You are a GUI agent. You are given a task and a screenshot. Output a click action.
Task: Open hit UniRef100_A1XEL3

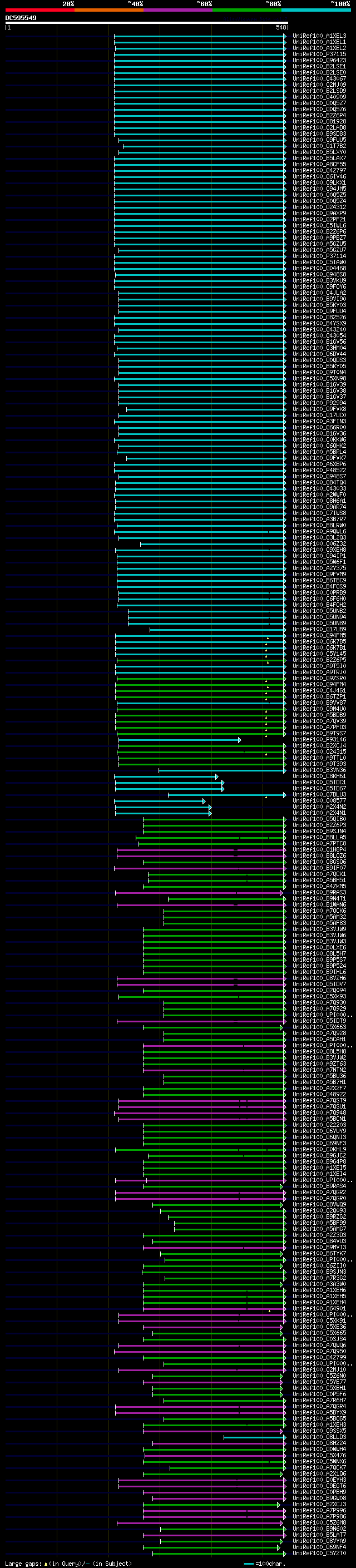[319, 36]
